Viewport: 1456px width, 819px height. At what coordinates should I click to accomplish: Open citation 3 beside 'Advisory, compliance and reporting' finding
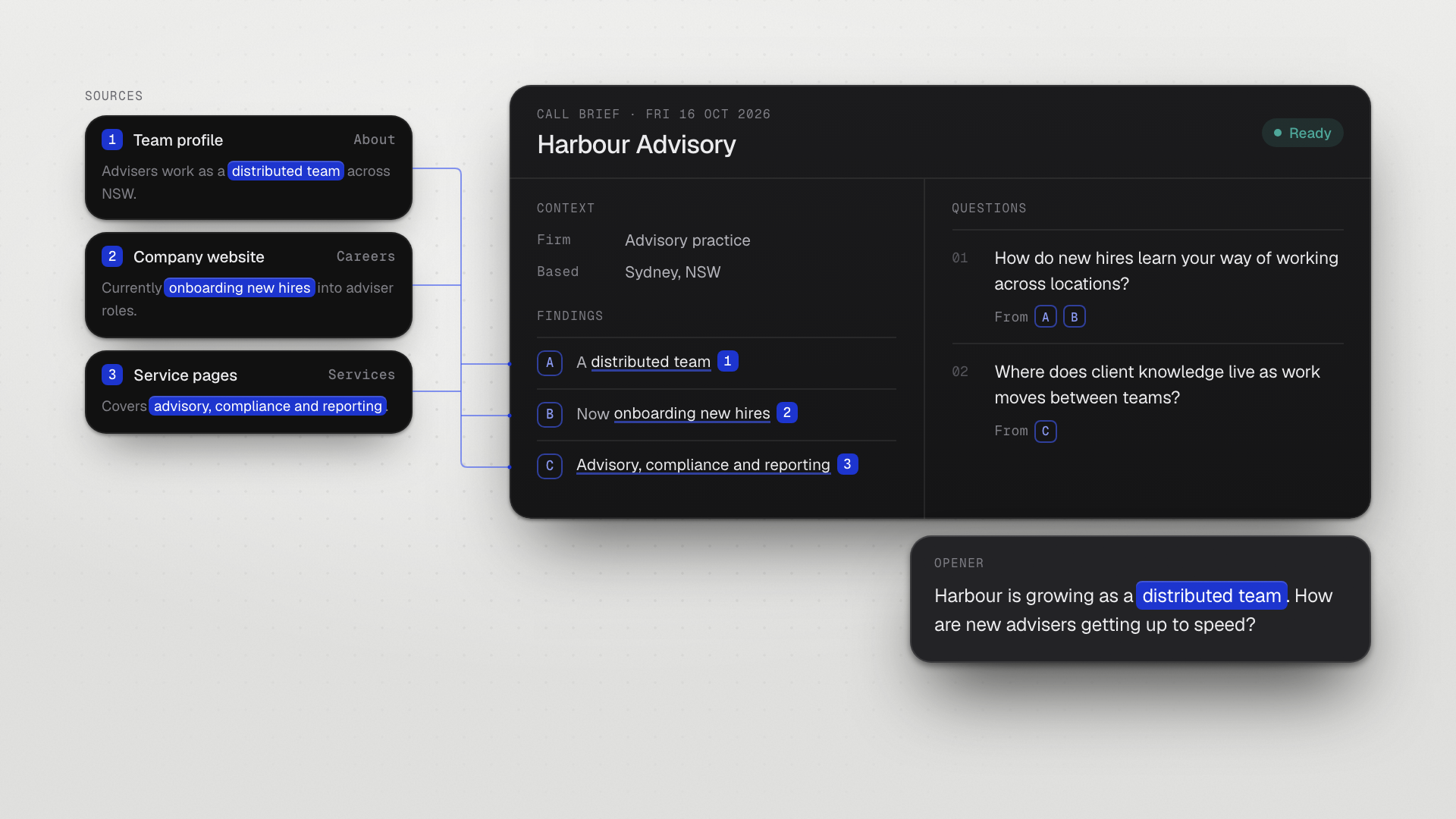click(x=848, y=464)
